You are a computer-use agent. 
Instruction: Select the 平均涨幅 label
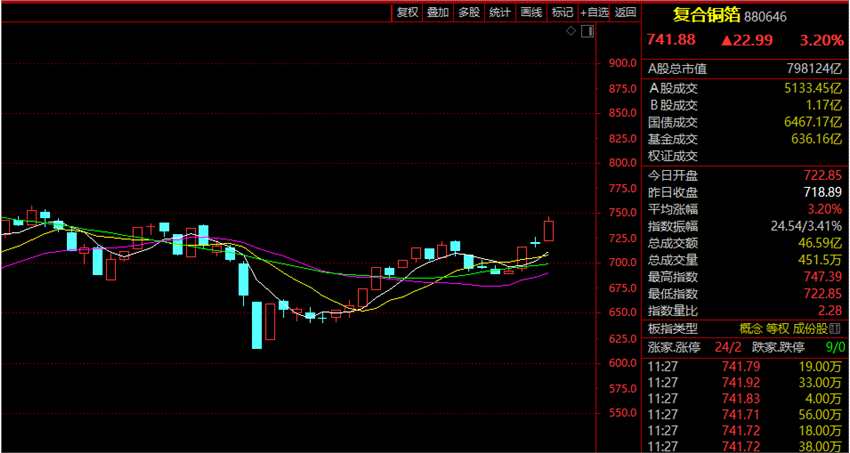[673, 209]
